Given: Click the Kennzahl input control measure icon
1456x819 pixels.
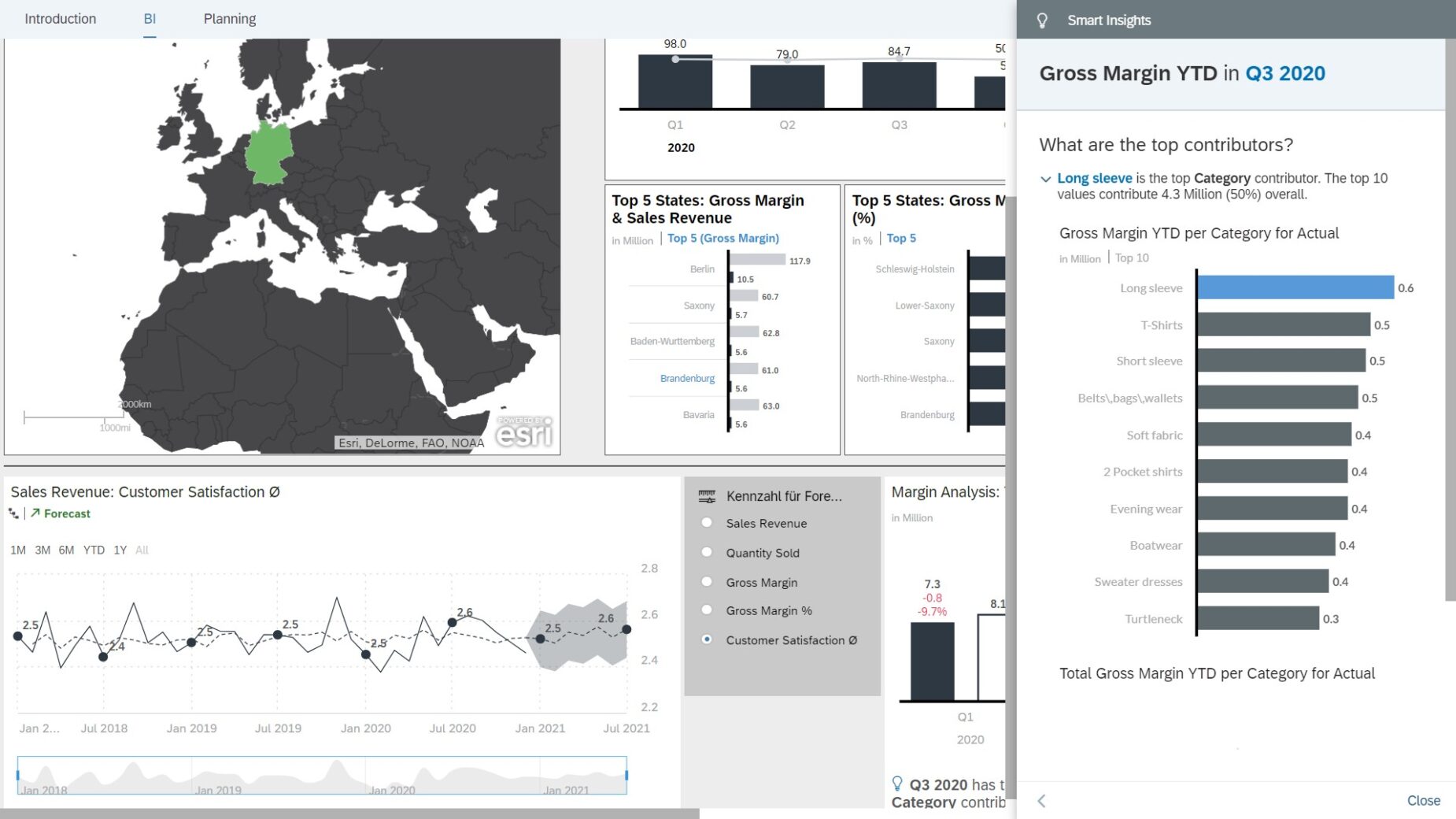Looking at the screenshot, I should point(707,496).
